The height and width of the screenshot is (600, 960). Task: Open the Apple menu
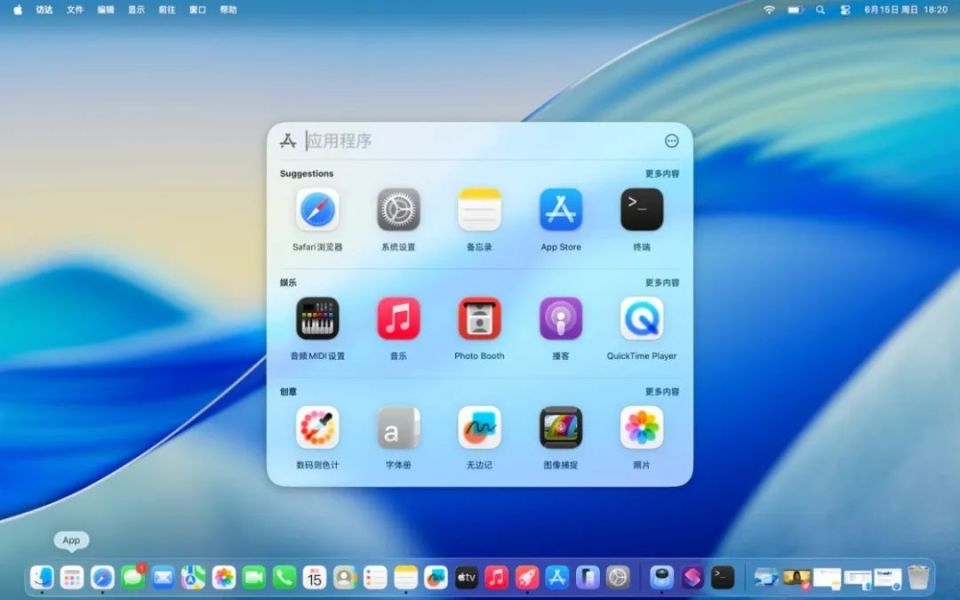(x=18, y=10)
